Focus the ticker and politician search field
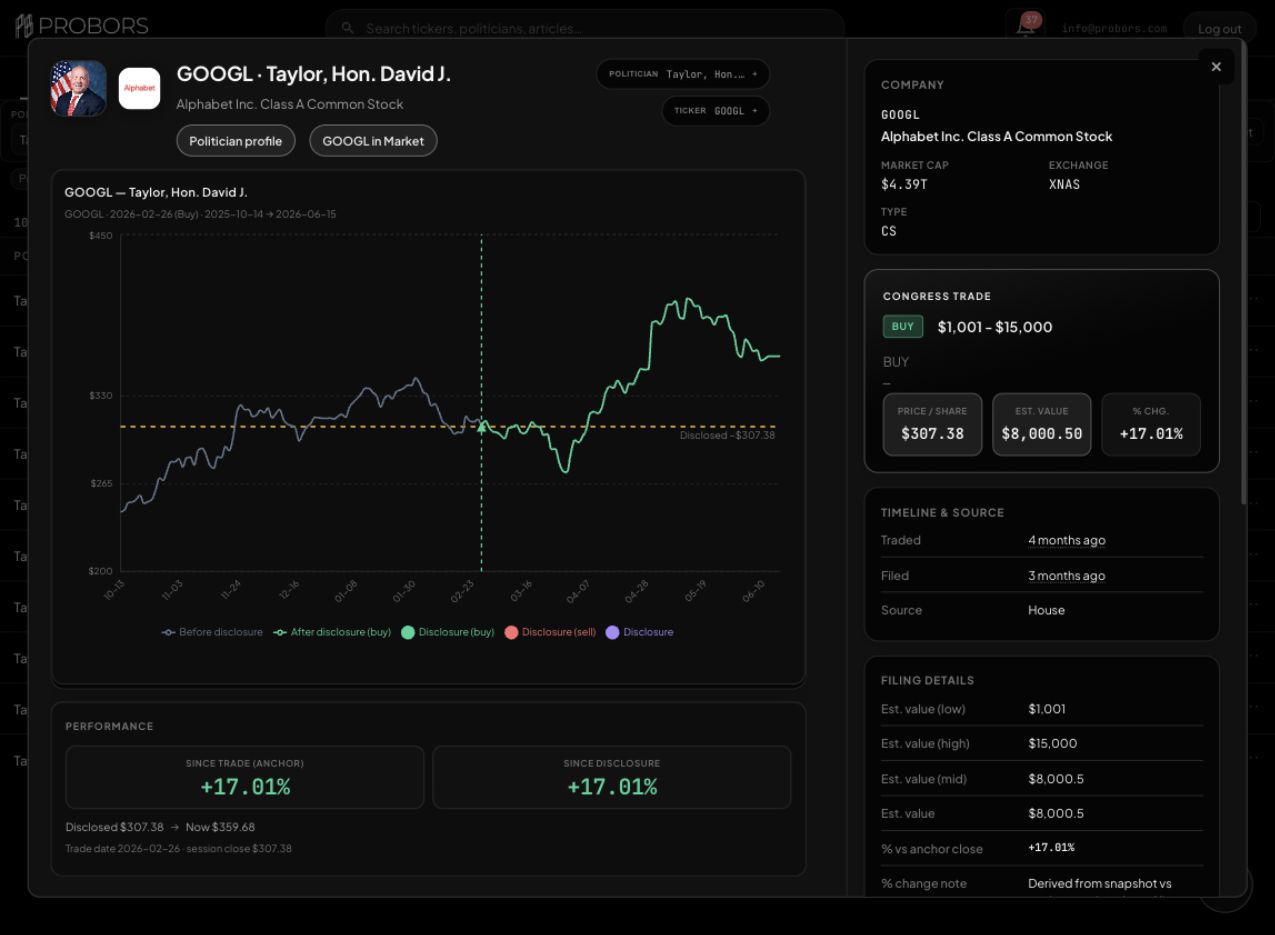Image resolution: width=1275 pixels, height=935 pixels. click(x=585, y=28)
